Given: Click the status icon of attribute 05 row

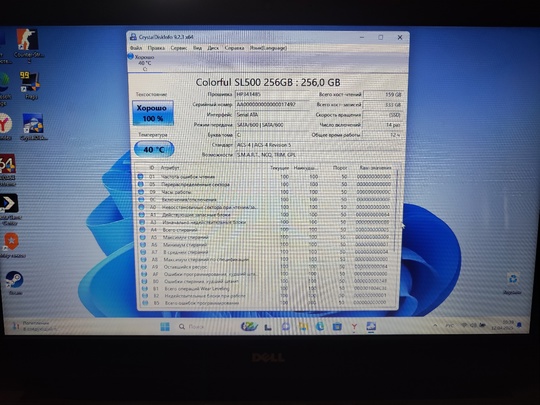Looking at the screenshot, I should point(141,184).
